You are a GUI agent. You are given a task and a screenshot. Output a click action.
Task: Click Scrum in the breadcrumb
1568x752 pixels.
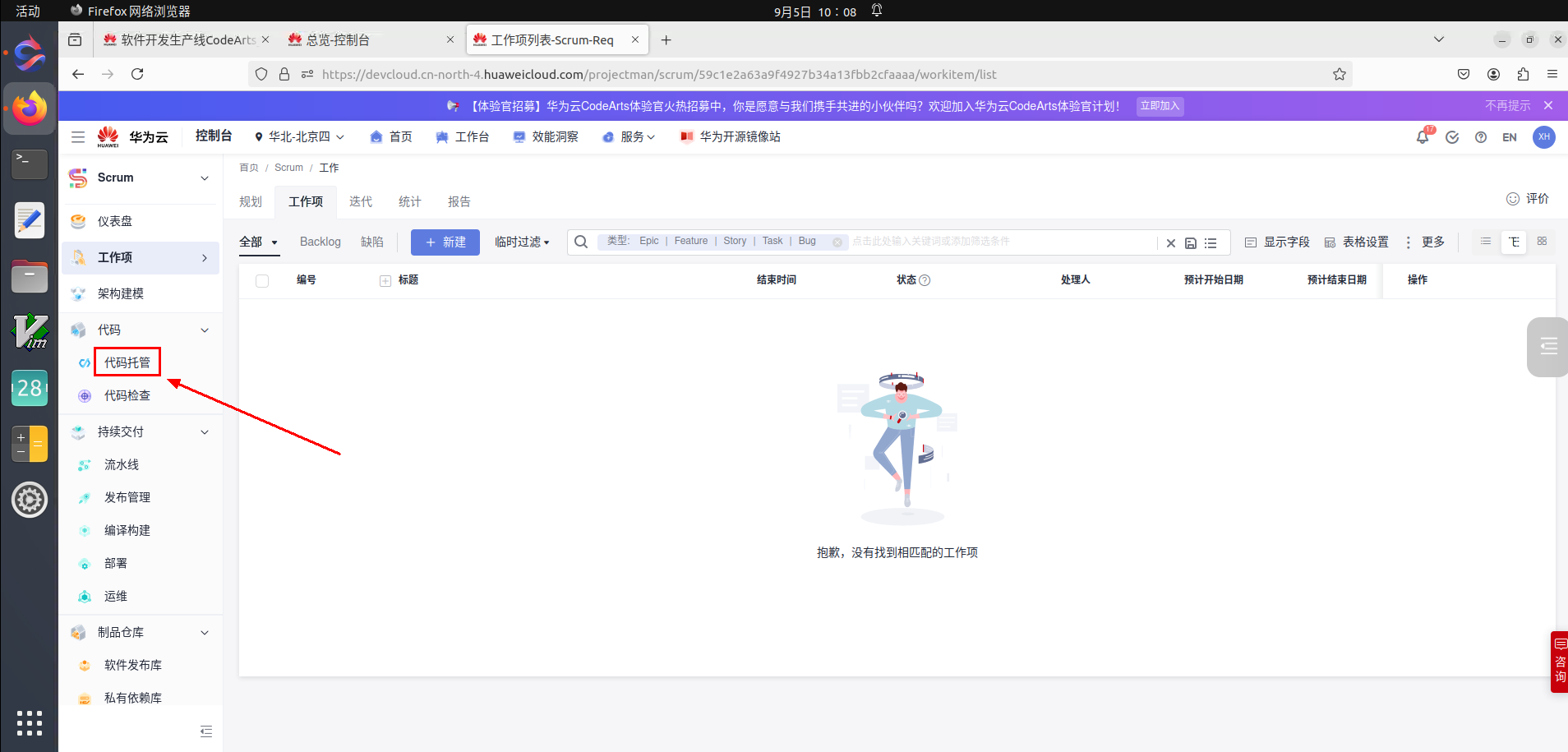[x=288, y=168]
